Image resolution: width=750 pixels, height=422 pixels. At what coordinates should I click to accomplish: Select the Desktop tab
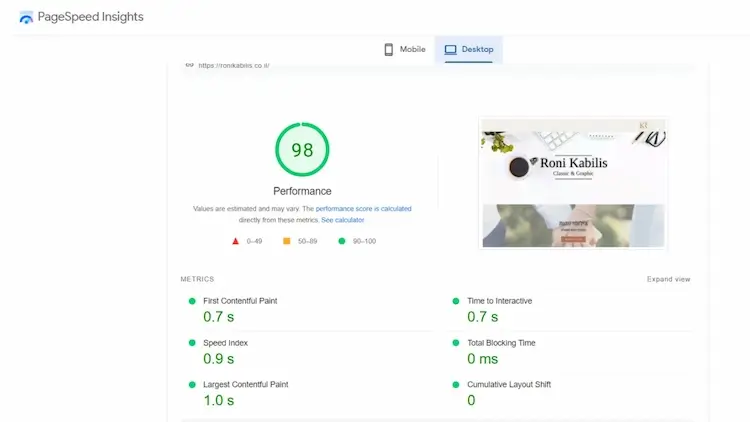tap(468, 49)
